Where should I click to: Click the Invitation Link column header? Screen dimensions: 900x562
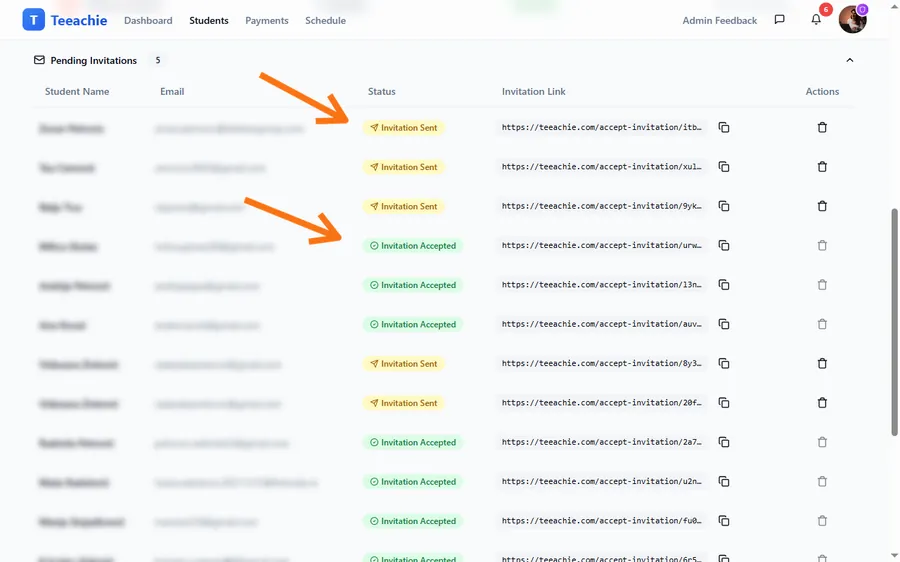pyautogui.click(x=533, y=91)
